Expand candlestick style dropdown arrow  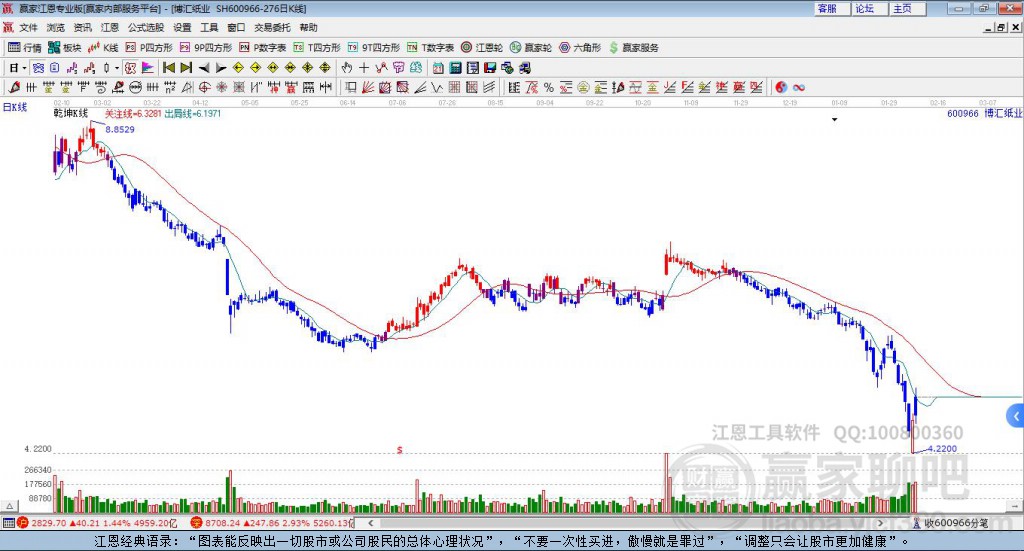[117, 68]
